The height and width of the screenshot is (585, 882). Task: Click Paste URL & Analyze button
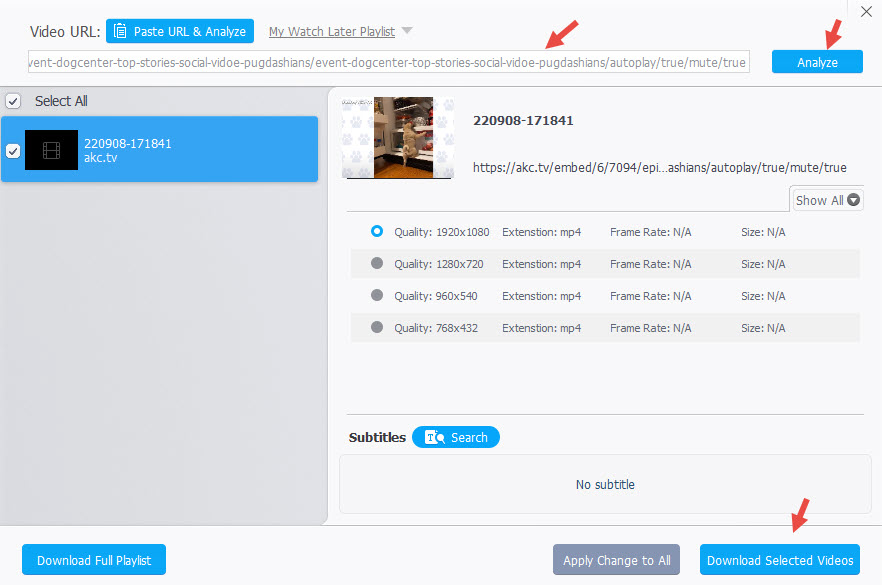click(x=180, y=31)
